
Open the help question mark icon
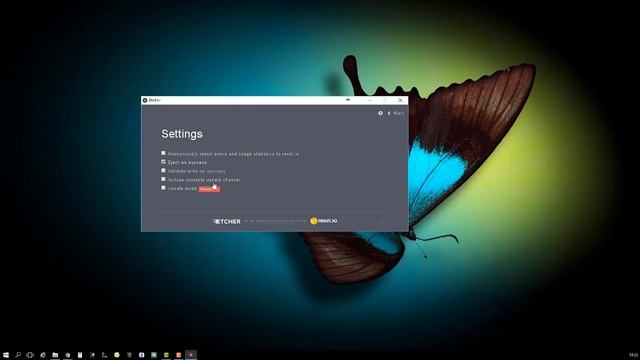pos(380,113)
